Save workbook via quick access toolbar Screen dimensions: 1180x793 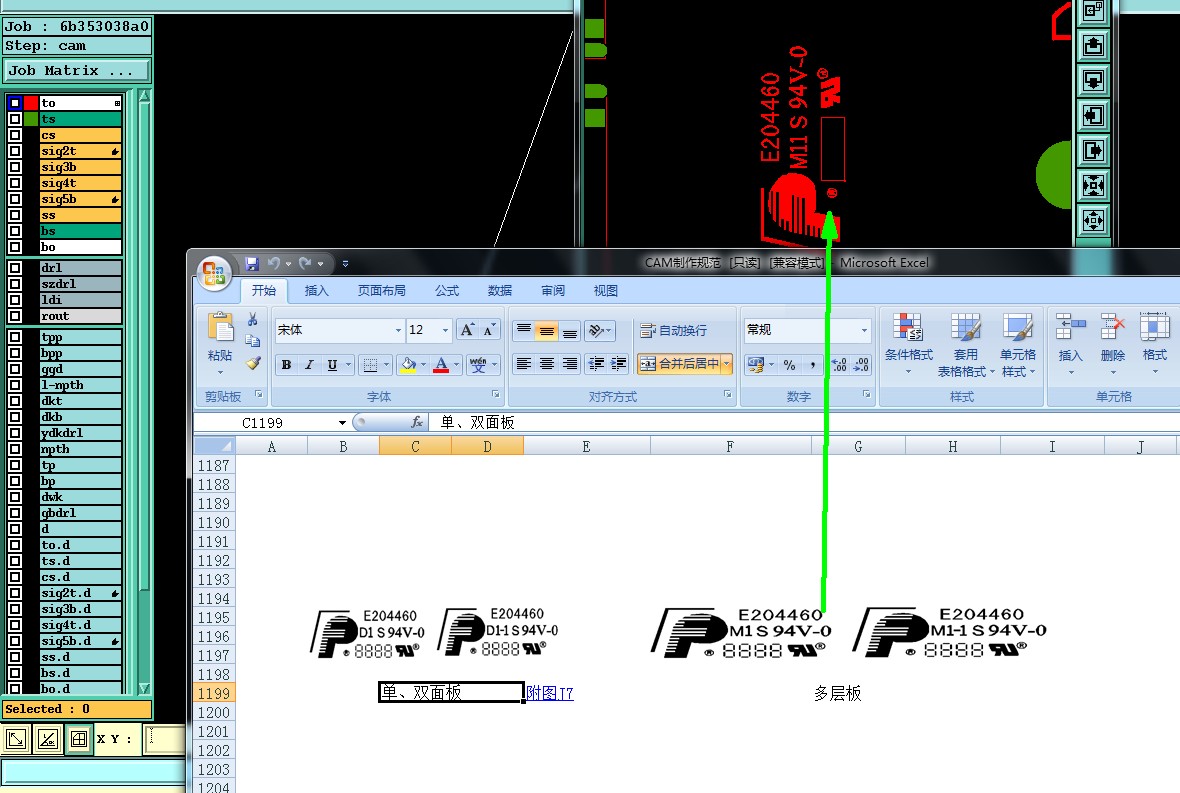click(x=252, y=263)
